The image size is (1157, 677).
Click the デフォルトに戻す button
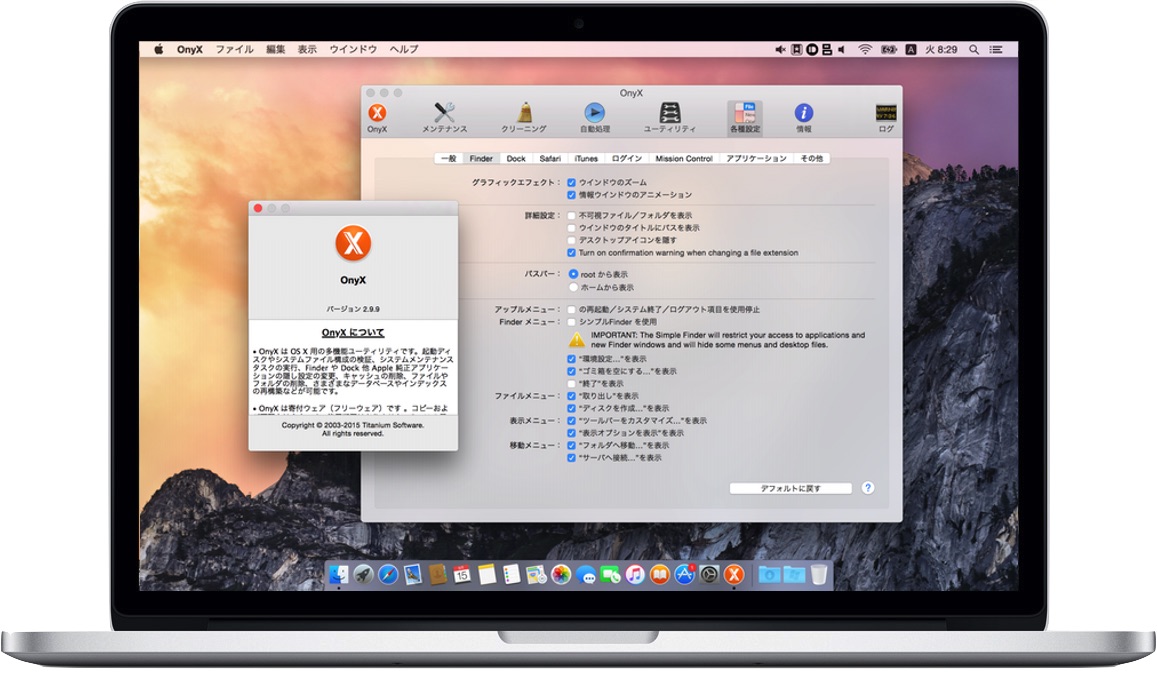tap(790, 489)
